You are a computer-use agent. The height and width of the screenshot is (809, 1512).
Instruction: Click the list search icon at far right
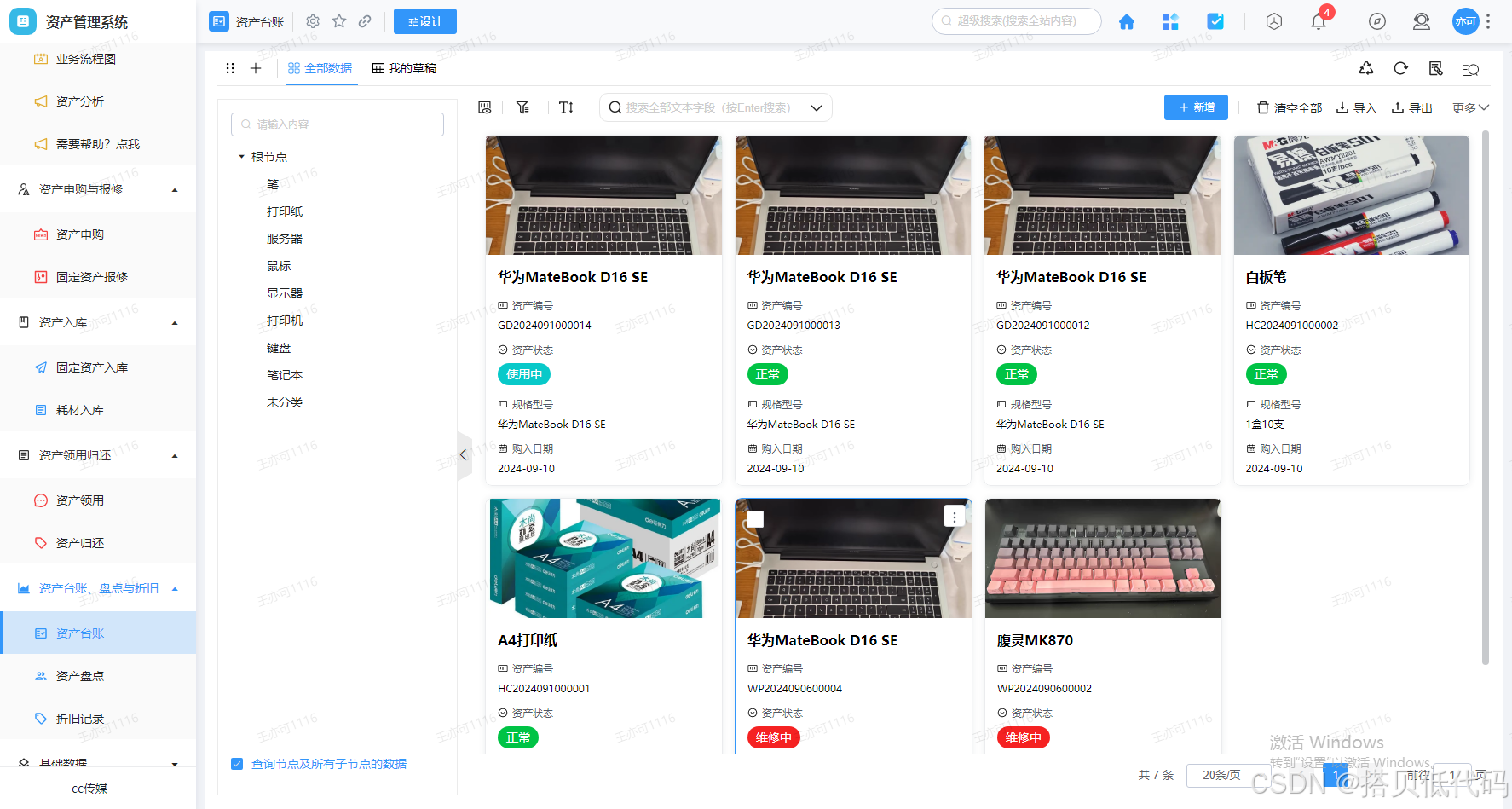coord(1471,68)
